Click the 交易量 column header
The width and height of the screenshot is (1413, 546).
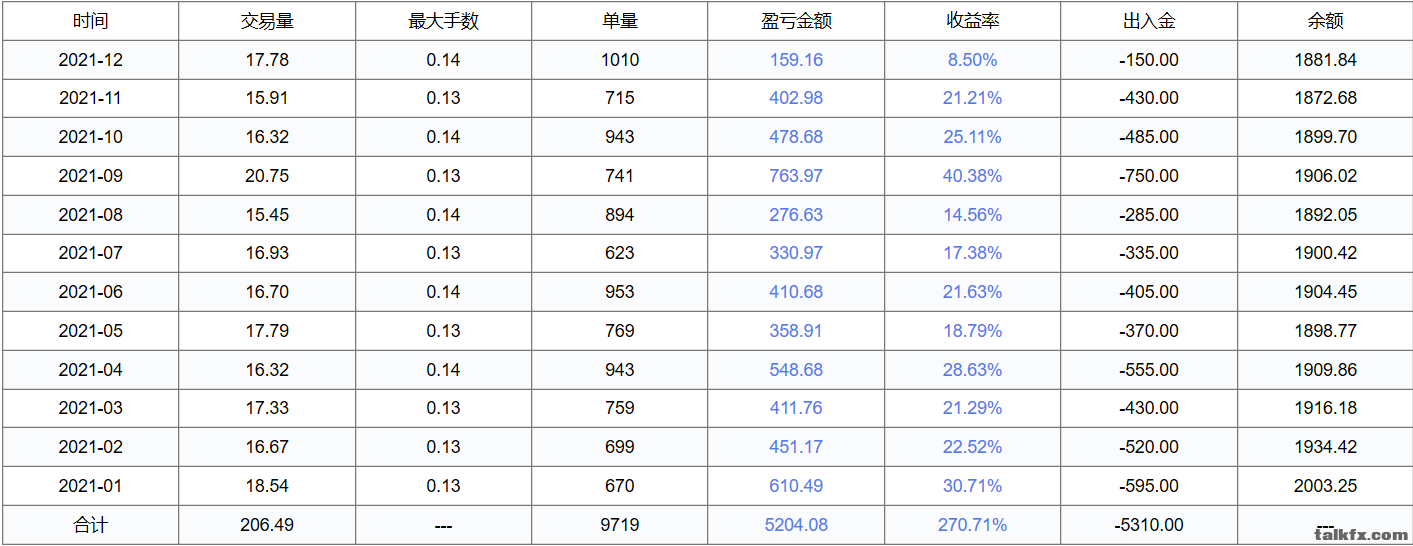pos(267,21)
